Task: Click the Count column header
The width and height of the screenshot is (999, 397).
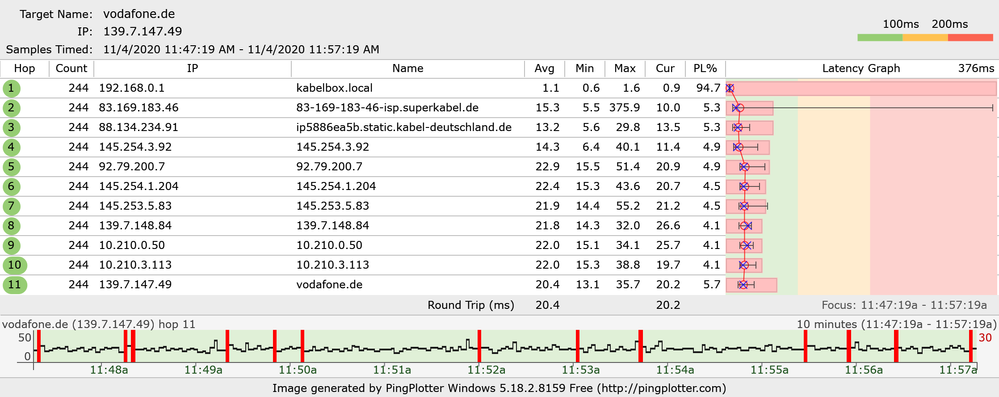Action: point(71,69)
